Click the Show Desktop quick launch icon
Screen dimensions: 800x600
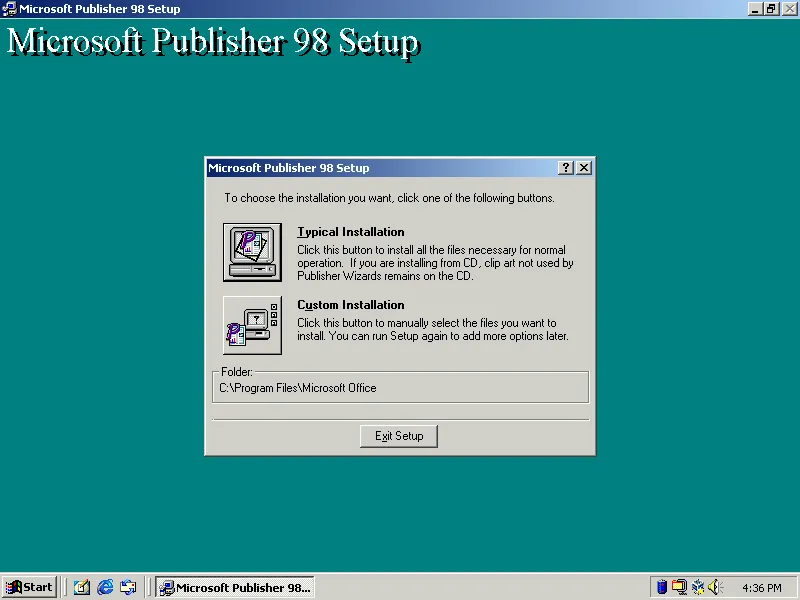[x=83, y=587]
